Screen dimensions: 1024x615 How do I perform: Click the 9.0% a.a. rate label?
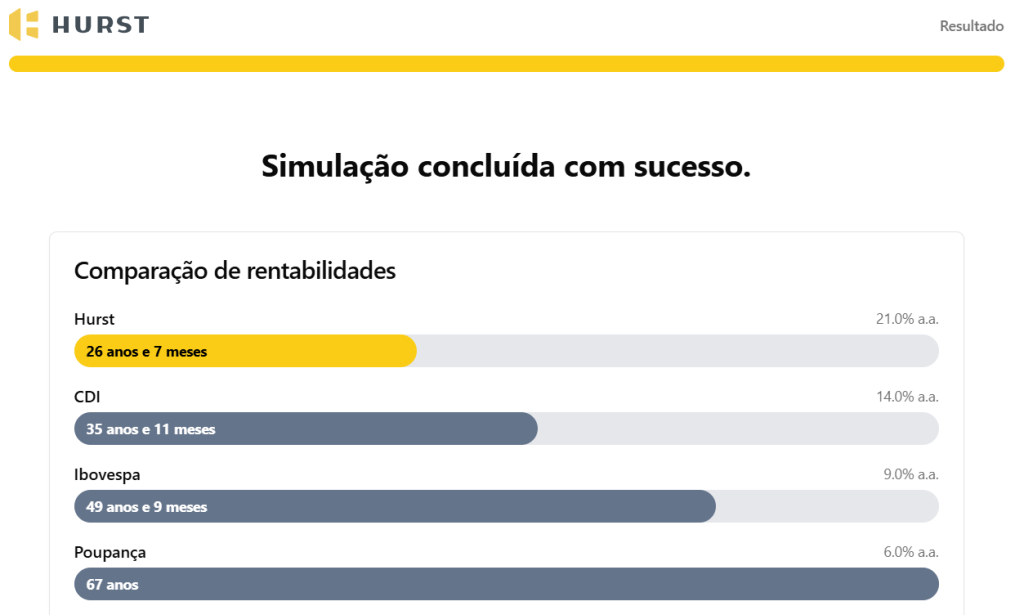pos(910,475)
